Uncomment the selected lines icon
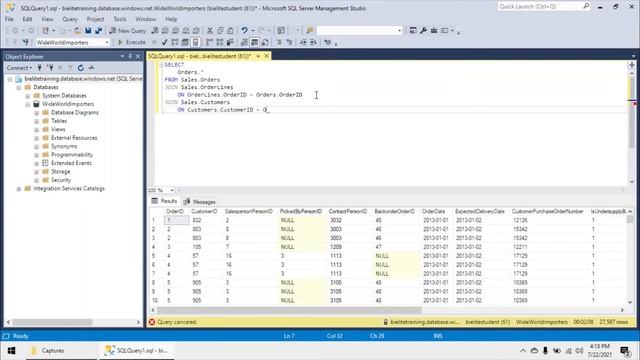640x360 pixels. [289, 42]
